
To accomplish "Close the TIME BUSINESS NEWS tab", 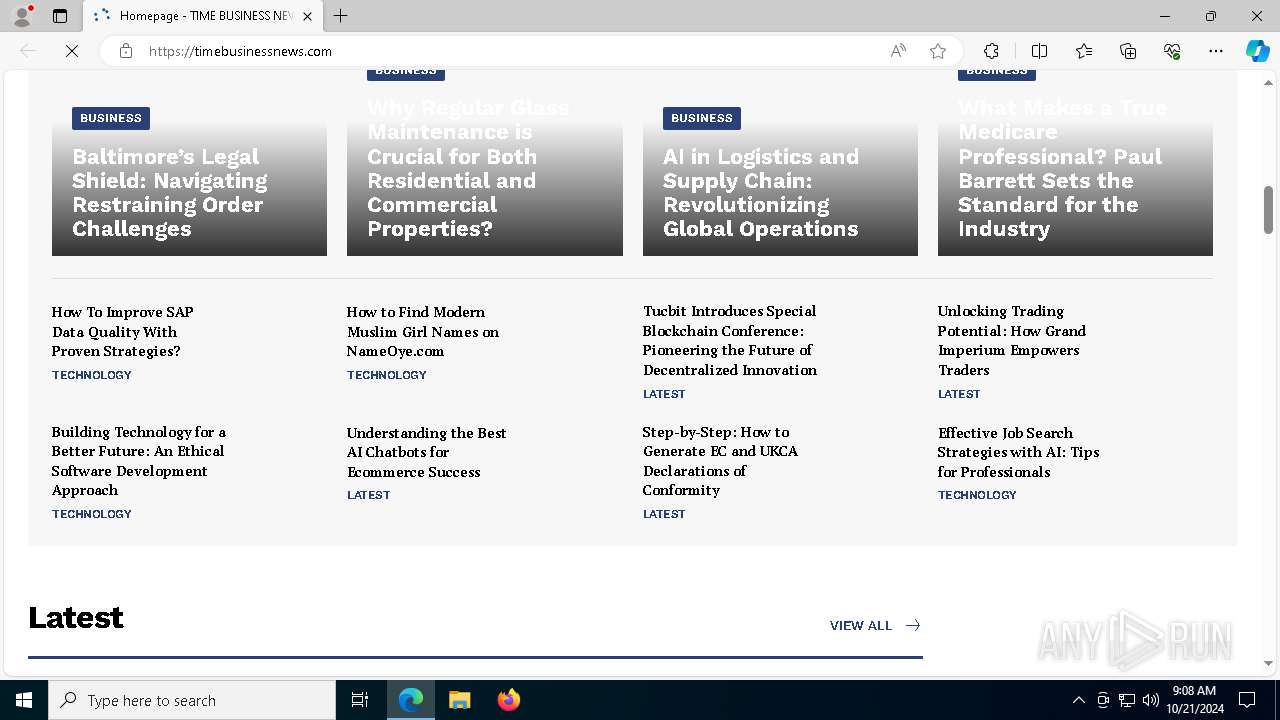I will click(307, 16).
